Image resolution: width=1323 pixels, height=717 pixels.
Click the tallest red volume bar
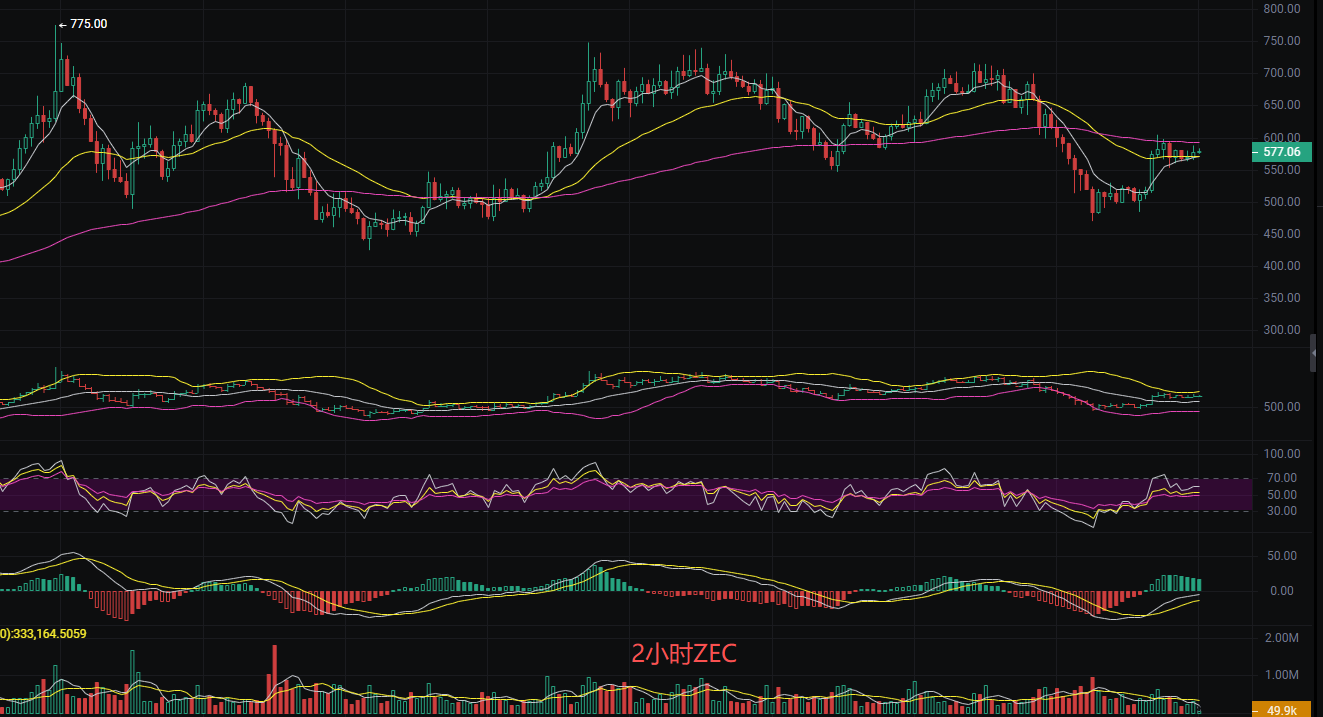[x=274, y=675]
